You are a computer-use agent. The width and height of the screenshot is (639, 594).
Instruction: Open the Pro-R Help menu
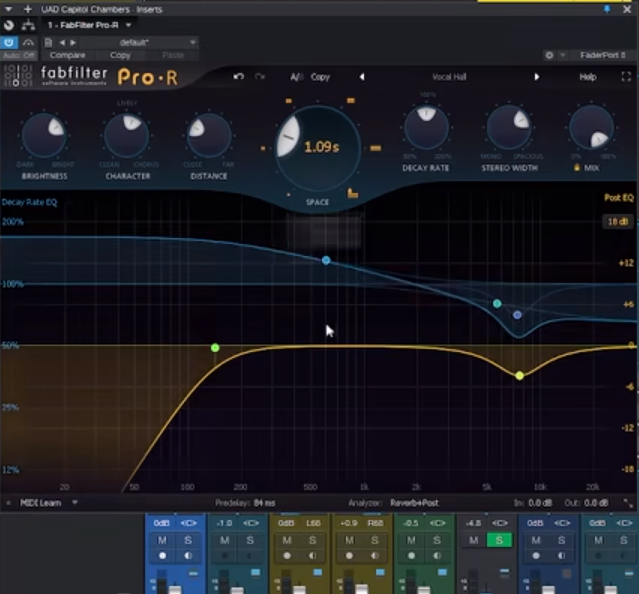pyautogui.click(x=588, y=77)
